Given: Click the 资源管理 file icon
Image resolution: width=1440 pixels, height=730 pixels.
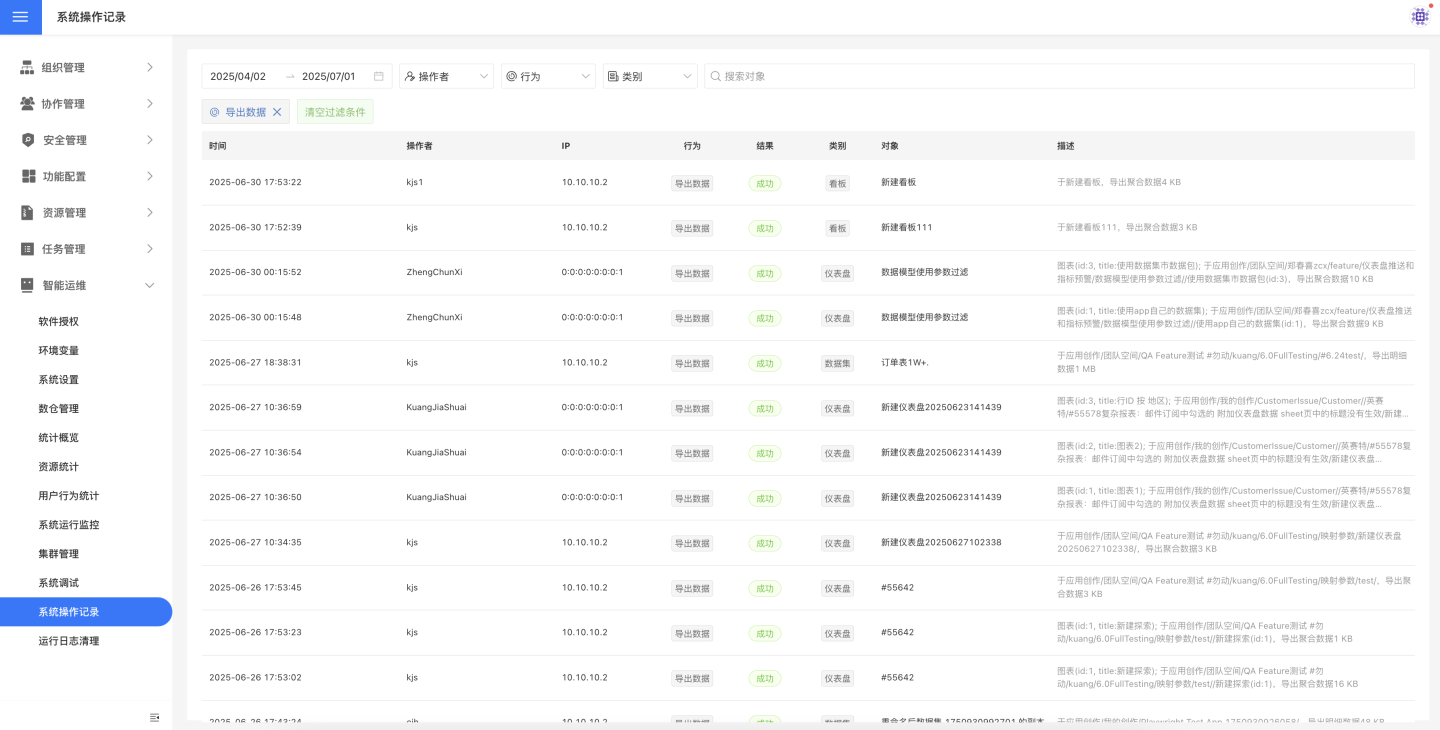Looking at the screenshot, I should pos(28,213).
